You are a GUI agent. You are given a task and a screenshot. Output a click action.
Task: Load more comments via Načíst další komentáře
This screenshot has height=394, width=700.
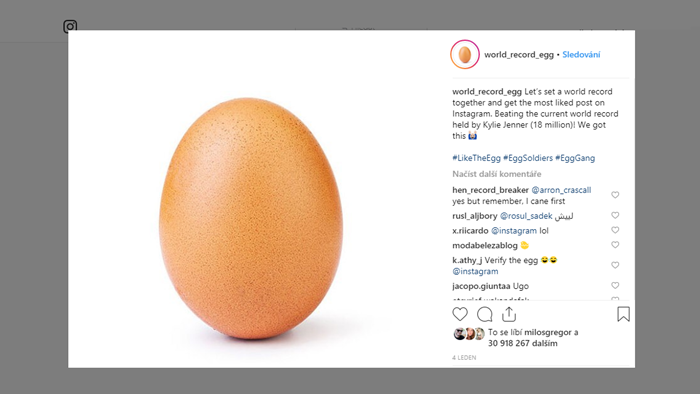click(496, 174)
